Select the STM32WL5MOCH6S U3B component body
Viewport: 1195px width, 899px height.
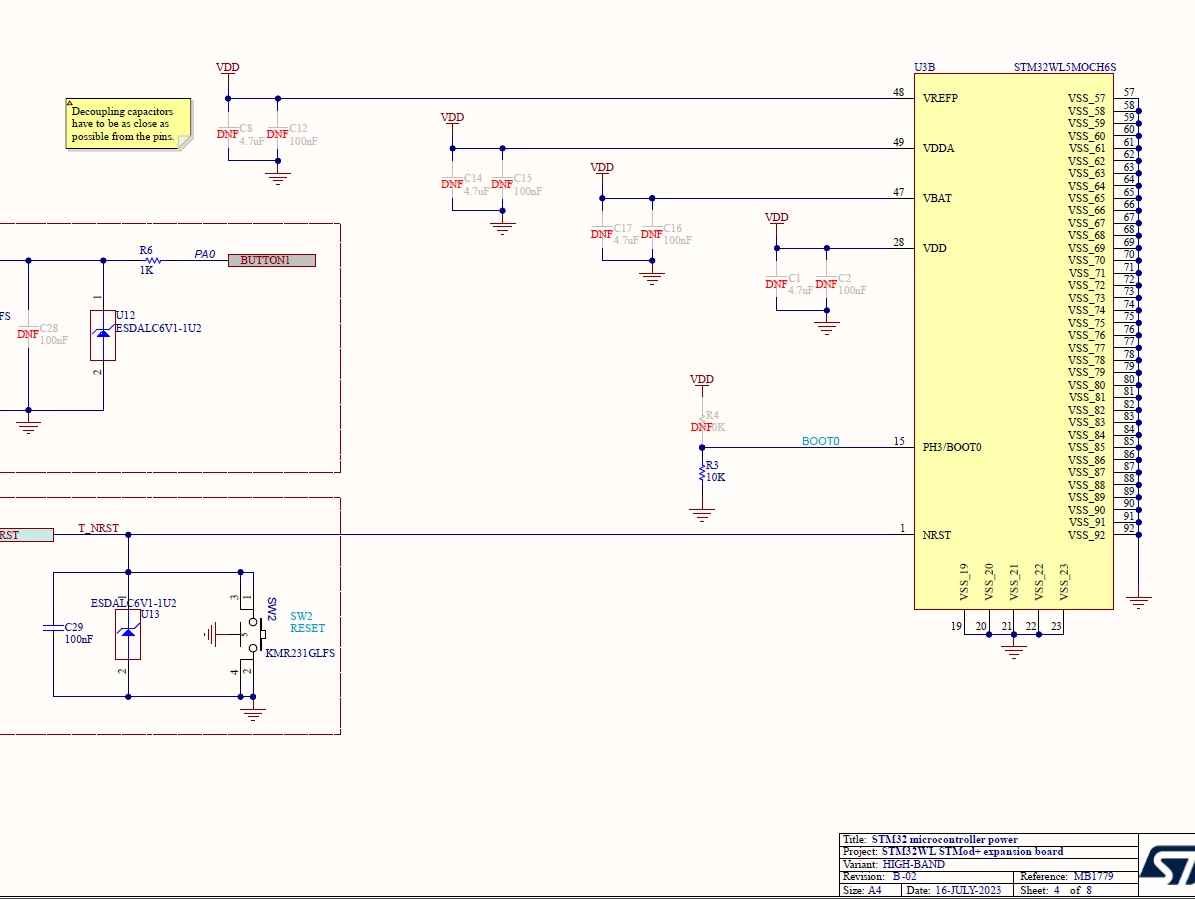click(x=1014, y=341)
